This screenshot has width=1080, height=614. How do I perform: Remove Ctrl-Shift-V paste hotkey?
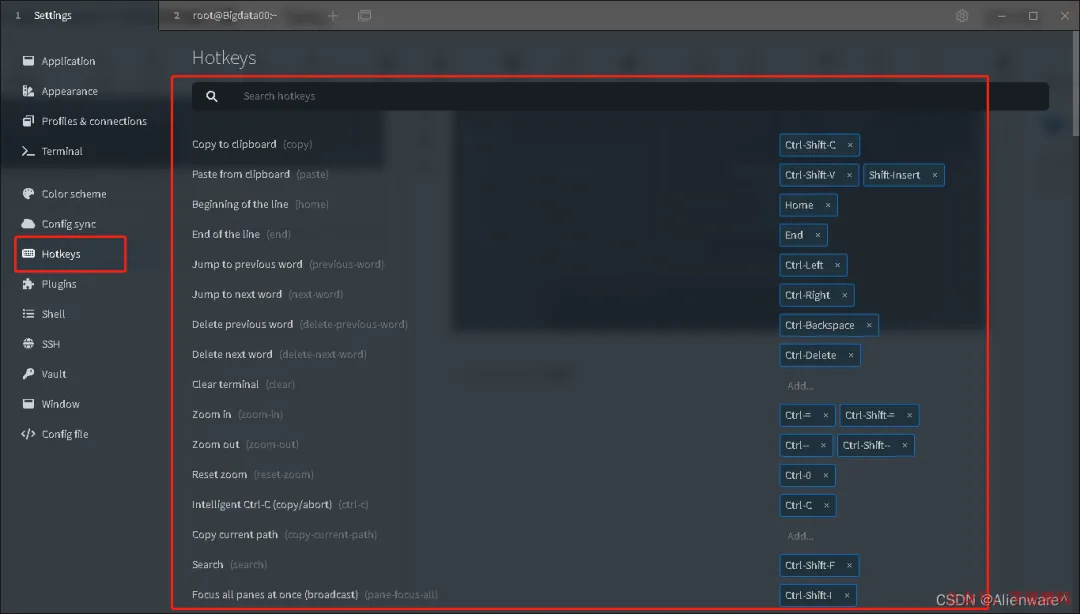(849, 175)
